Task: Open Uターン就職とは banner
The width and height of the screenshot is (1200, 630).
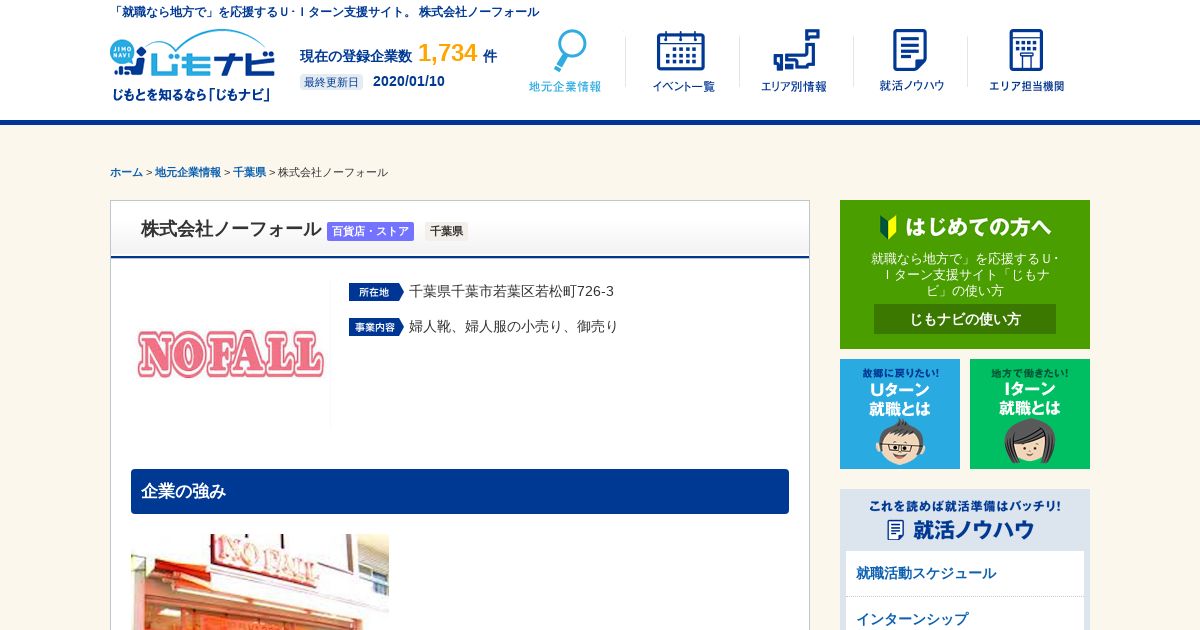Action: pos(900,414)
